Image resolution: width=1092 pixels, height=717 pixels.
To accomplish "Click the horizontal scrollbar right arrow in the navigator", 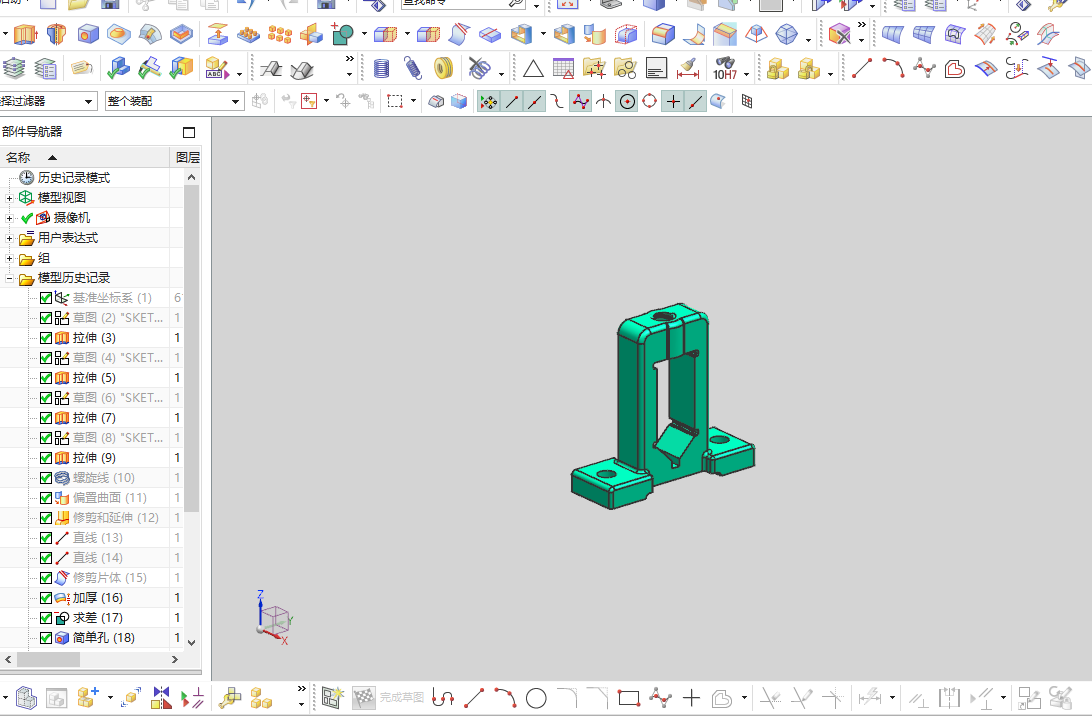I will click(x=175, y=659).
